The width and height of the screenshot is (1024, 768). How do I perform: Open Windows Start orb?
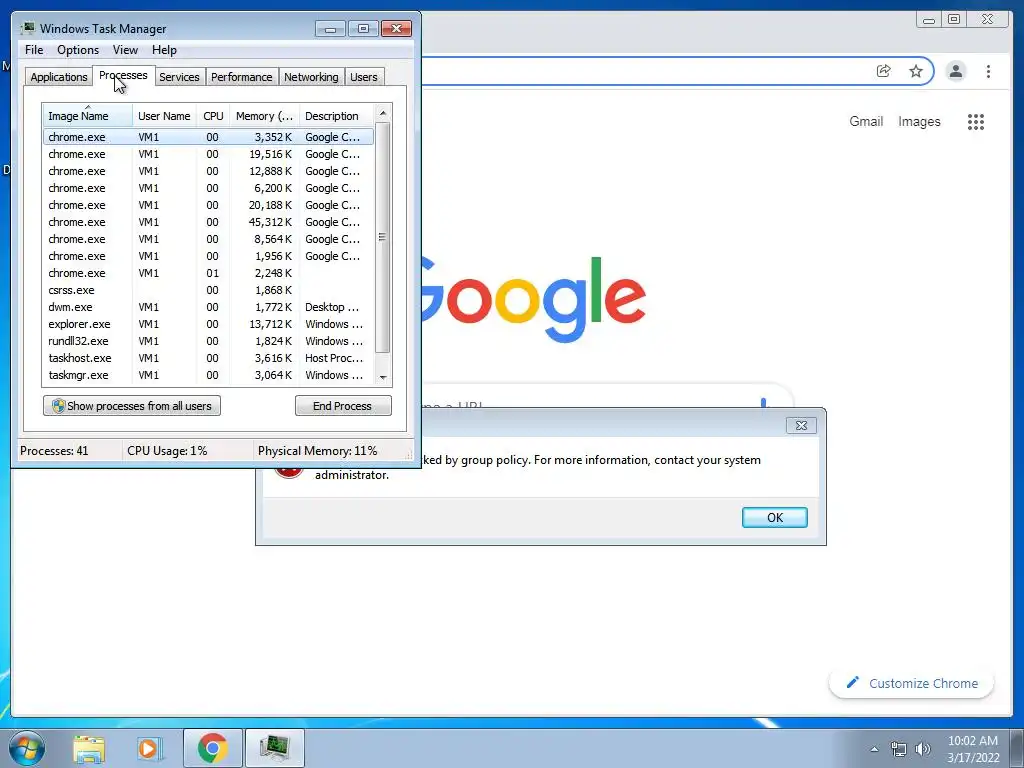click(27, 748)
